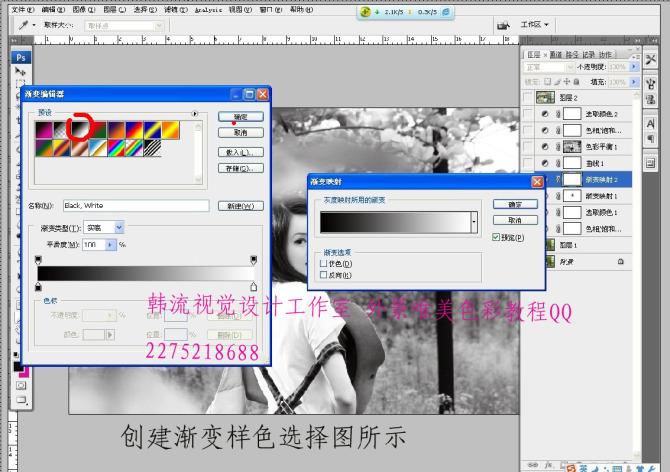Select the white color stop below gradient bar
Screen dimensions: 670x472
point(253,287)
